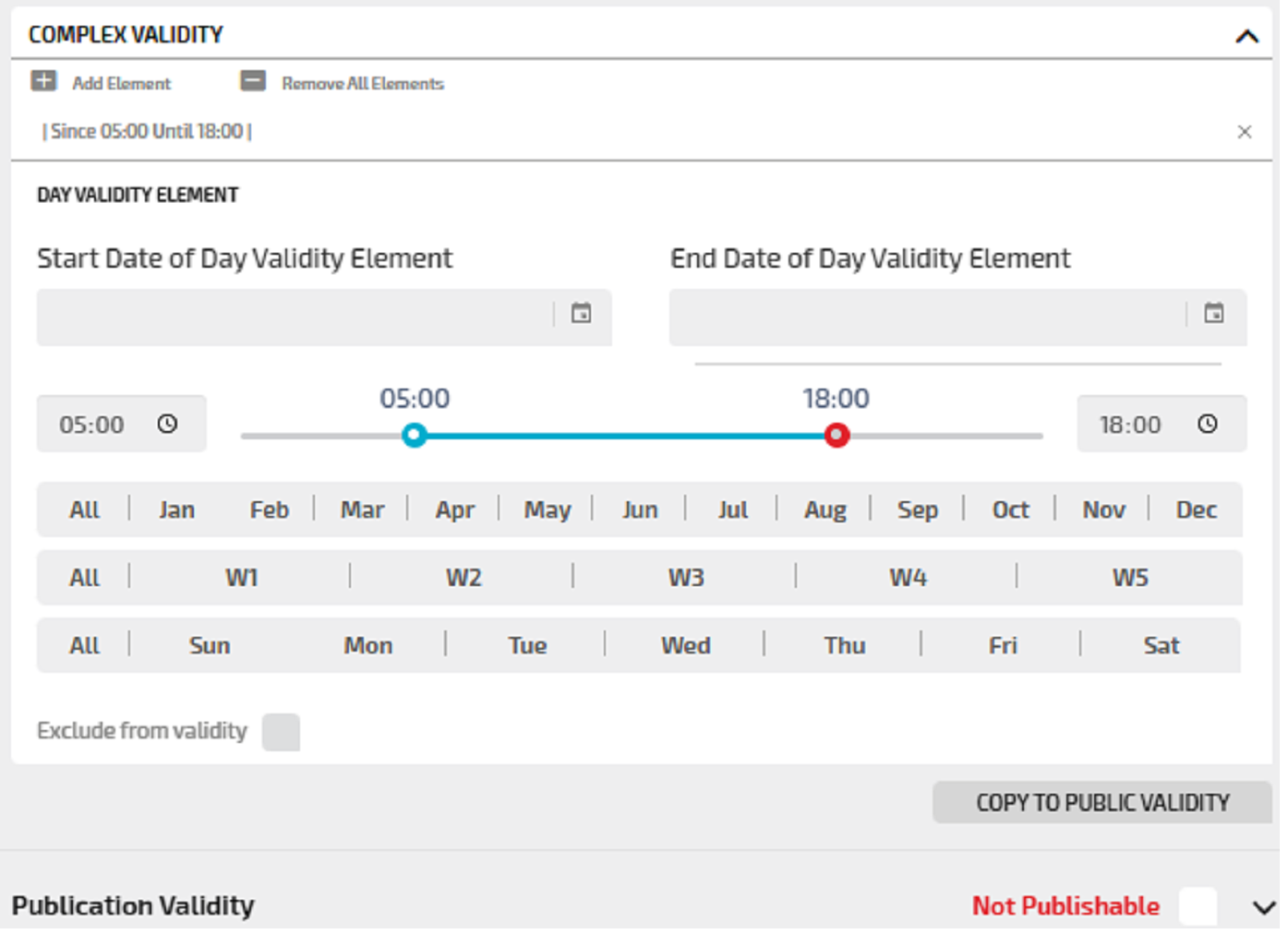Toggle the Exclude from validity checkbox
Image resolution: width=1288 pixels, height=934 pixels.
(281, 732)
